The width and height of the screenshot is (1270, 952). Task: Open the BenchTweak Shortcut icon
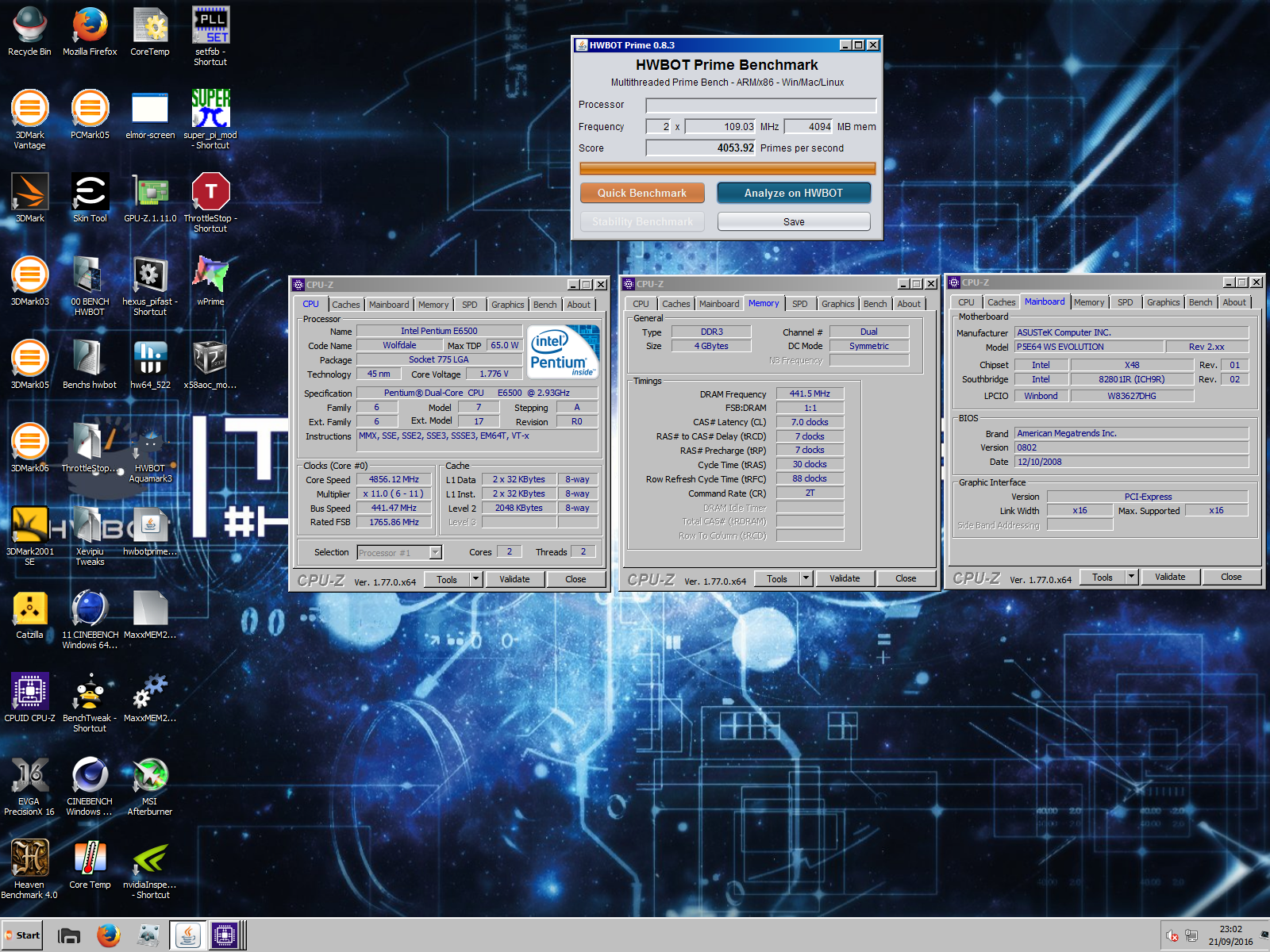click(x=90, y=703)
